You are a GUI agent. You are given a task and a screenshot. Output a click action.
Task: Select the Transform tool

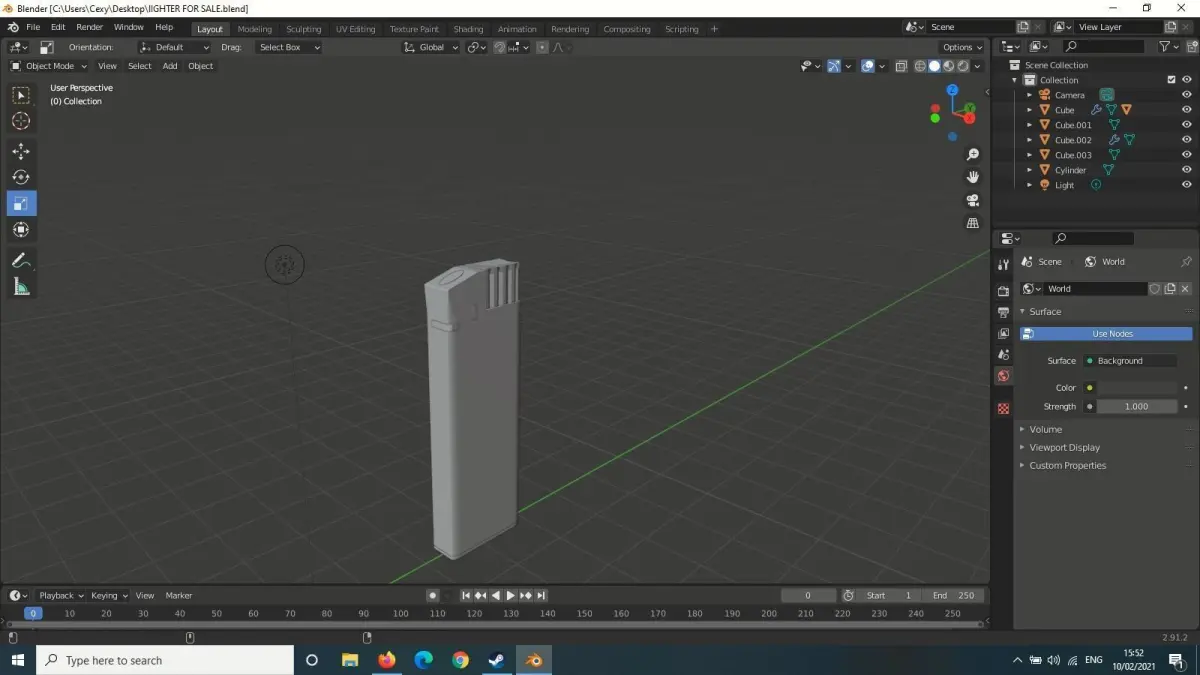[21, 230]
